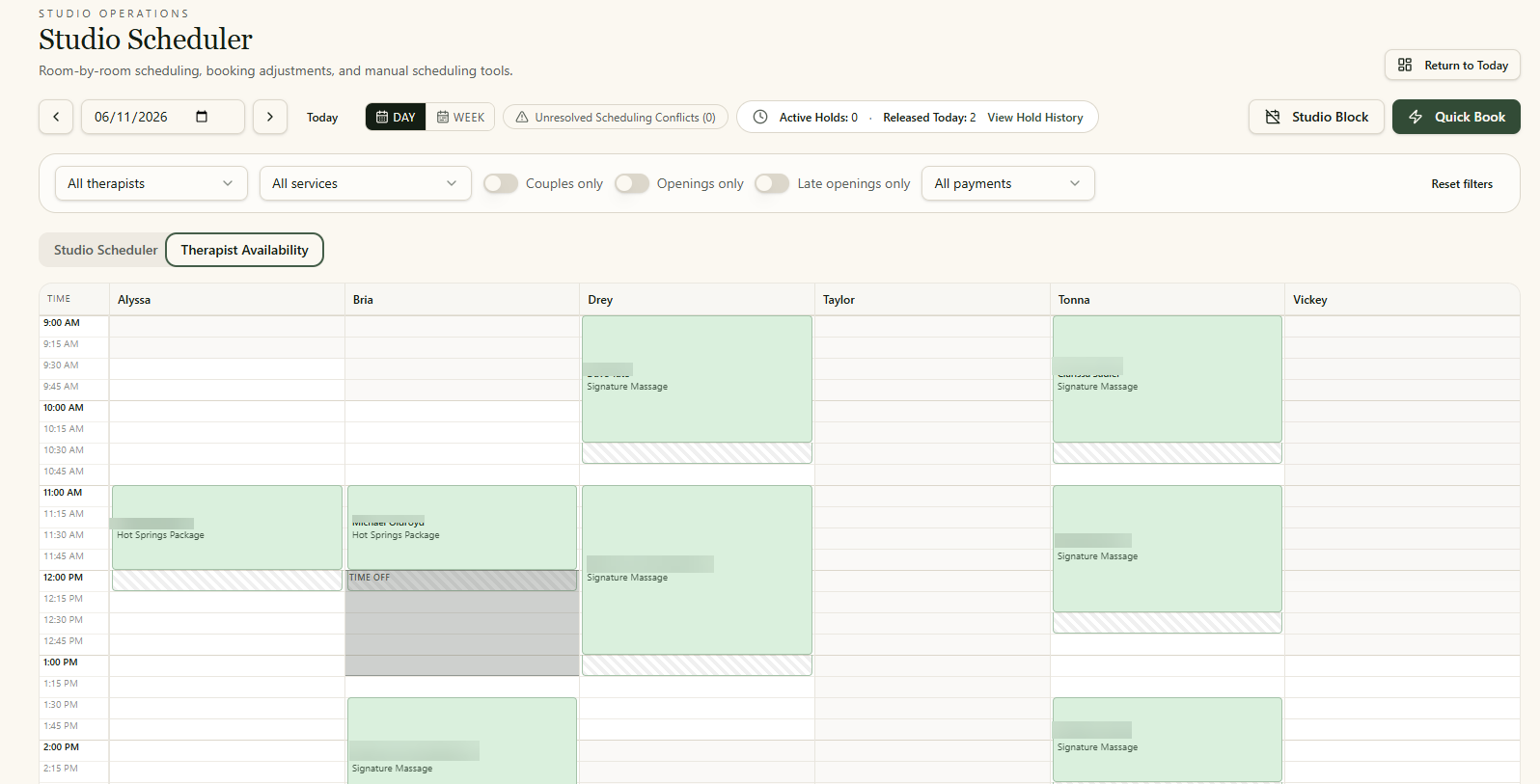Click the warning icon in Unresolved Scheduling Conflicts

tap(522, 117)
